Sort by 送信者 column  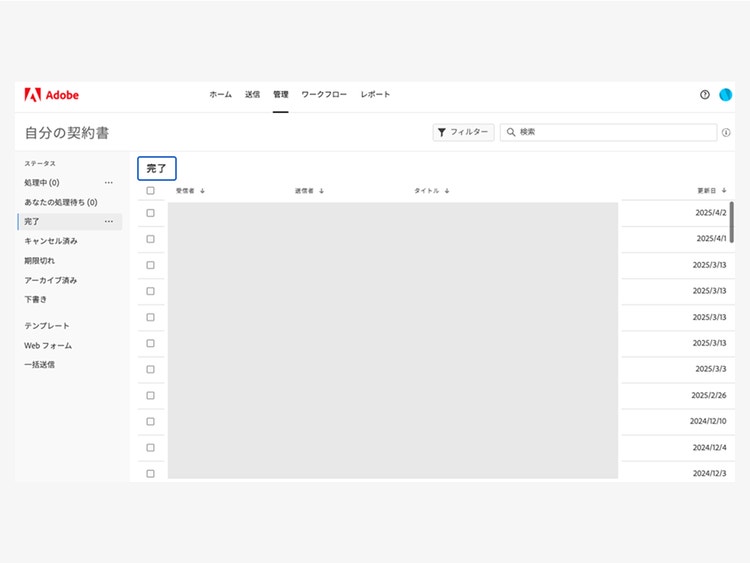click(x=309, y=191)
